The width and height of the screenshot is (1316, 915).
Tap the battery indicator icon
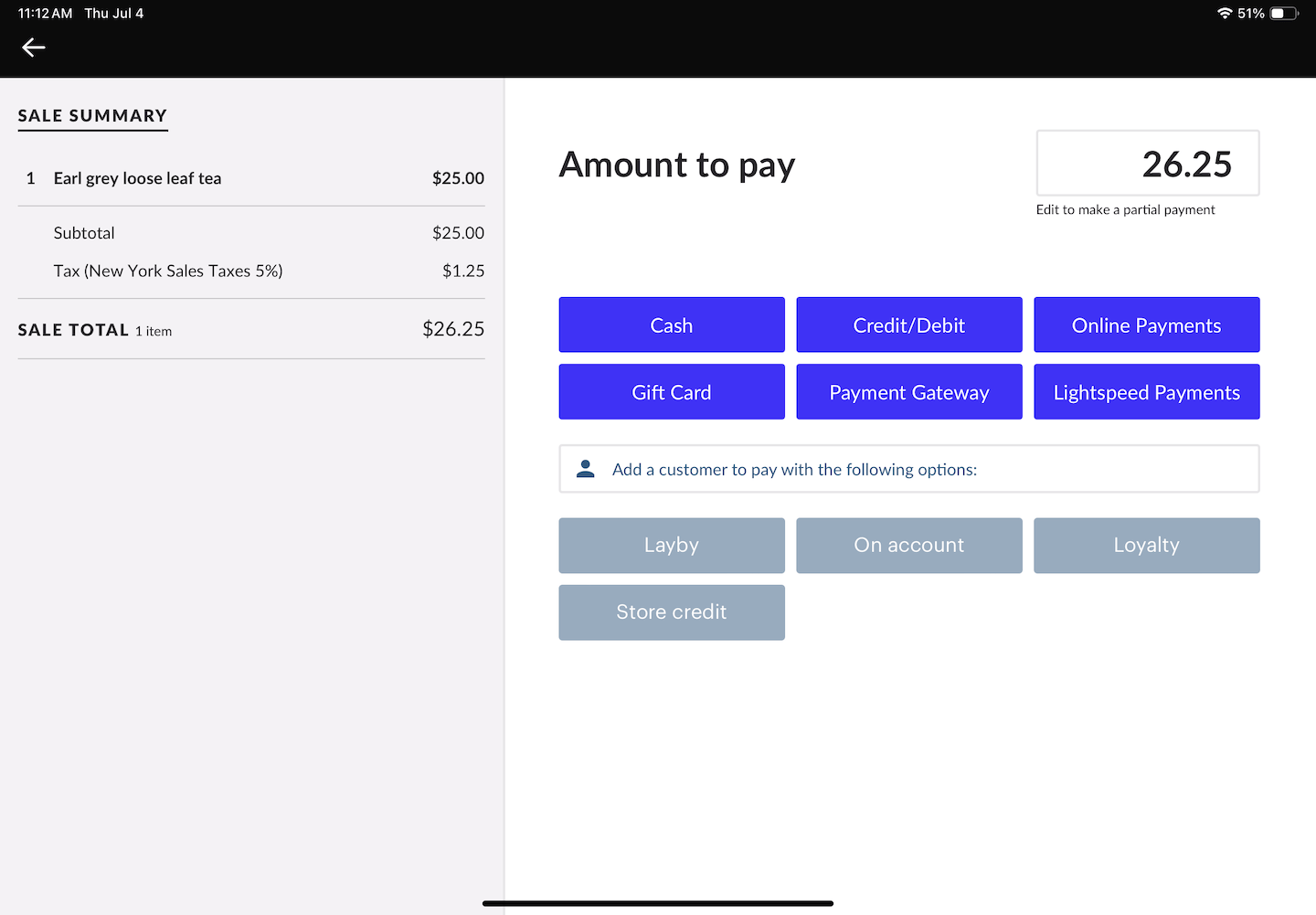pyautogui.click(x=1283, y=14)
